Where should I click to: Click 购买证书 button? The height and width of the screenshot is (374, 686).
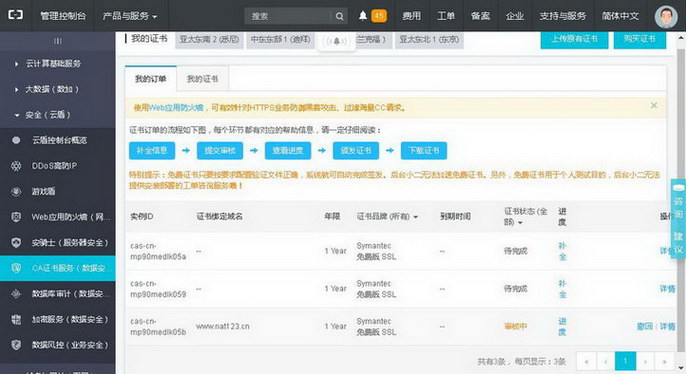[x=640, y=39]
